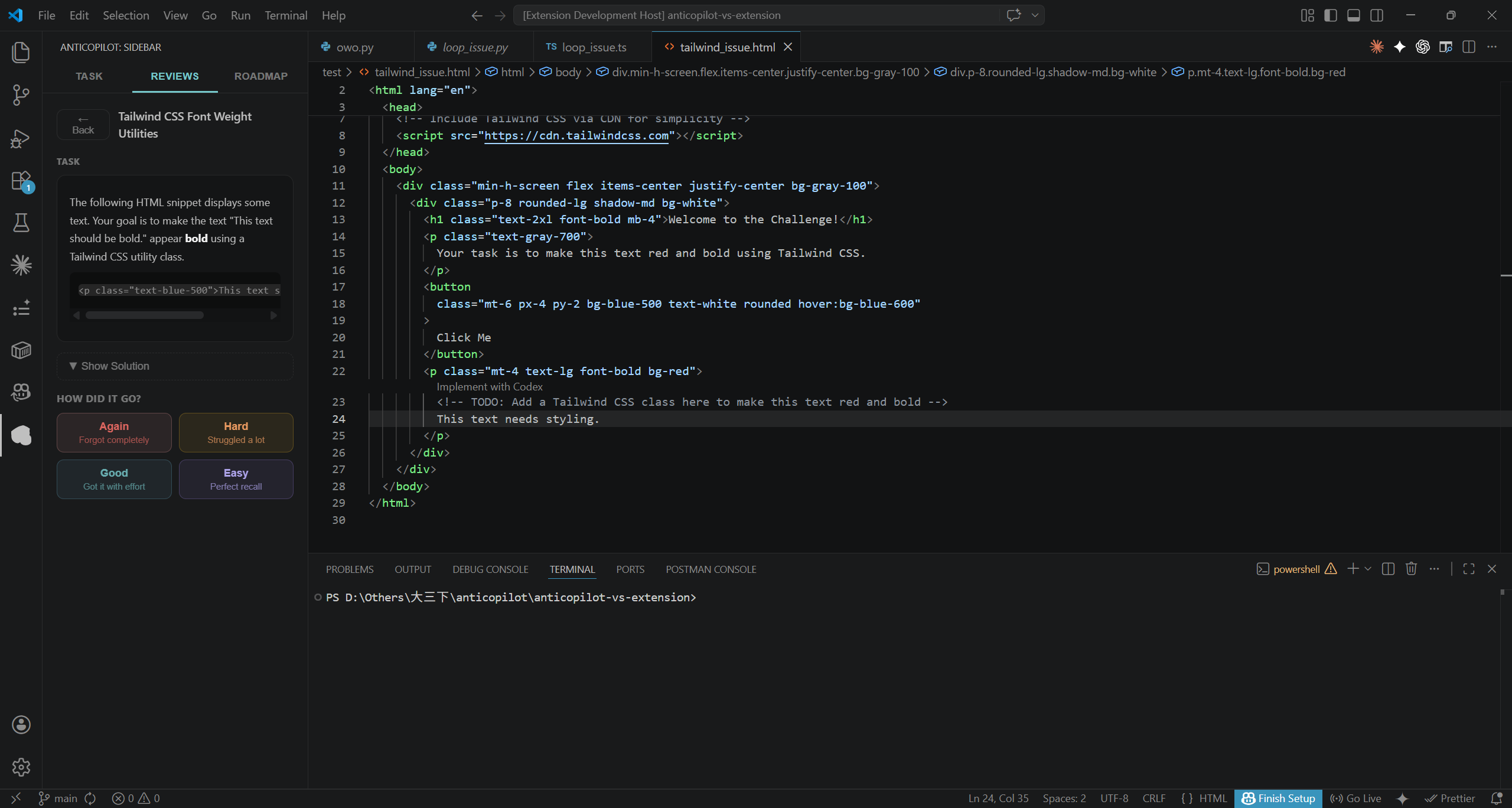Viewport: 1512px width, 808px height.
Task: Toggle the bottom panel visibility
Action: (x=1354, y=15)
